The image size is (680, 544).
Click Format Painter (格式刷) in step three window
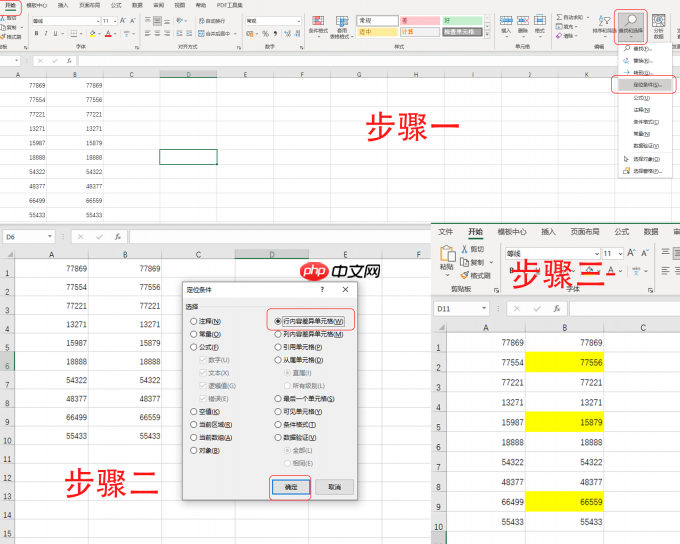(x=475, y=275)
